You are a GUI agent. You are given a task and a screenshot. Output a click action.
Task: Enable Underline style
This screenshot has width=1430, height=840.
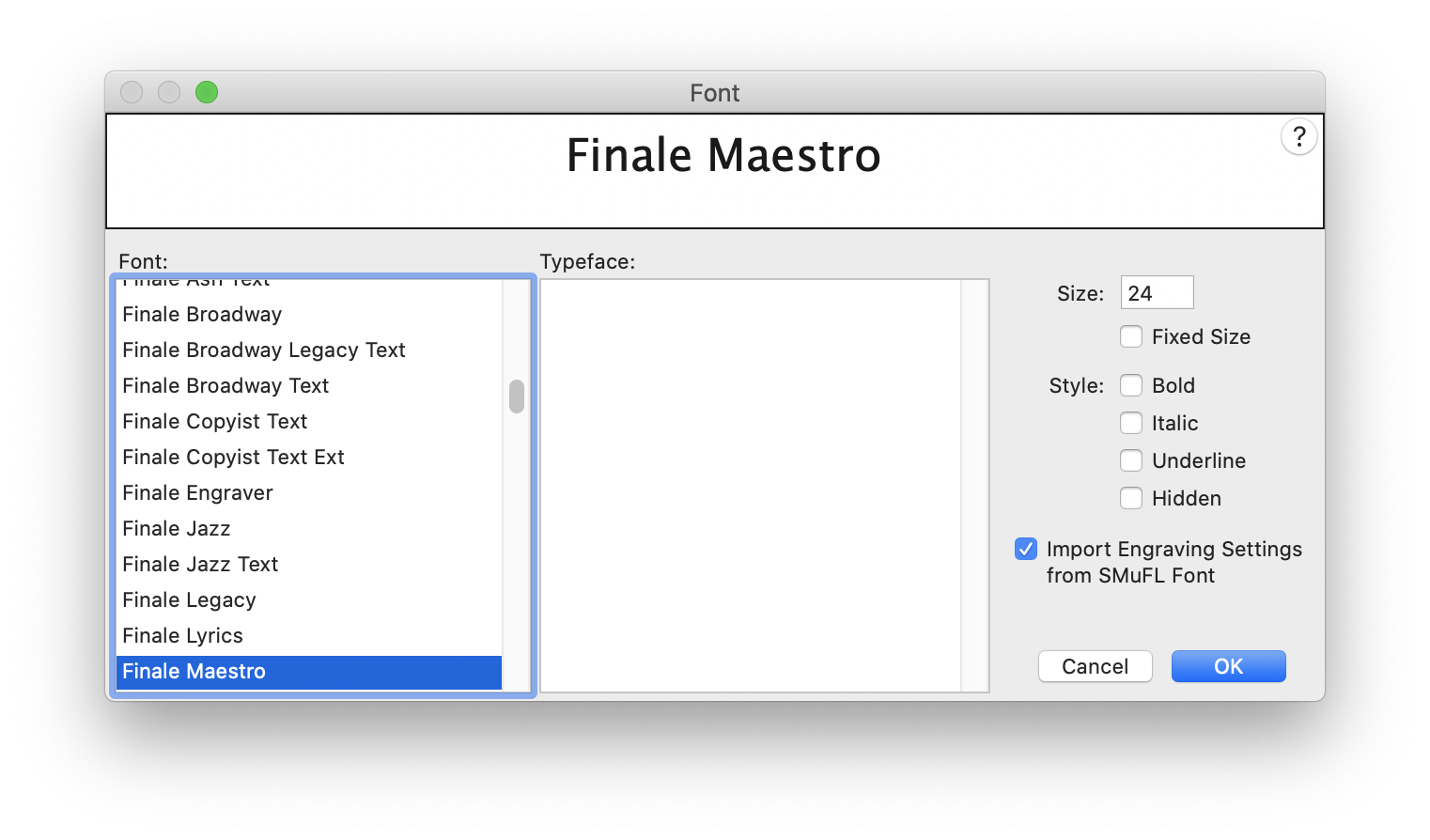coord(1131,460)
